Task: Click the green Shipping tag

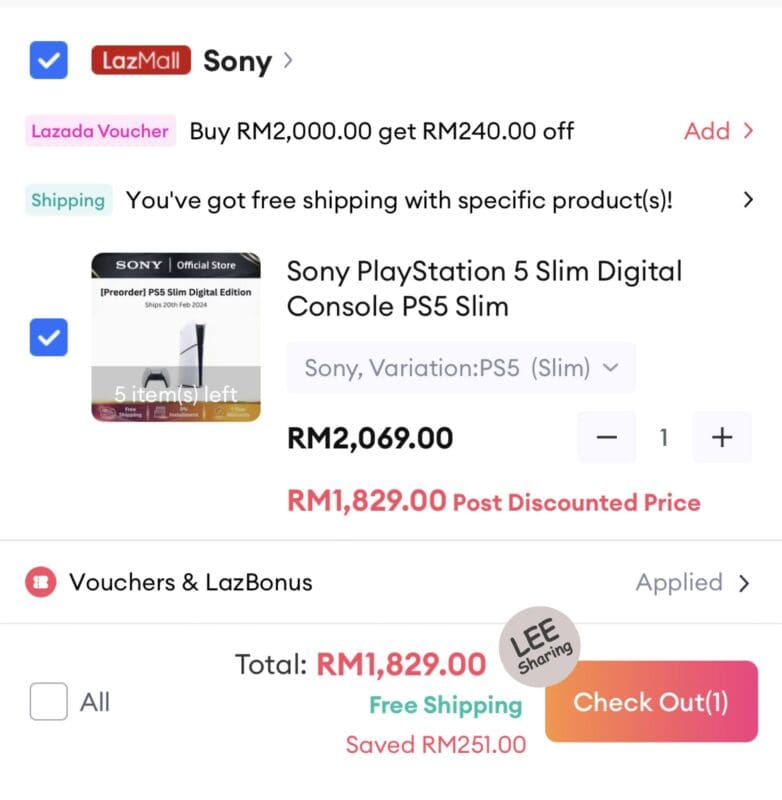Action: click(x=68, y=200)
